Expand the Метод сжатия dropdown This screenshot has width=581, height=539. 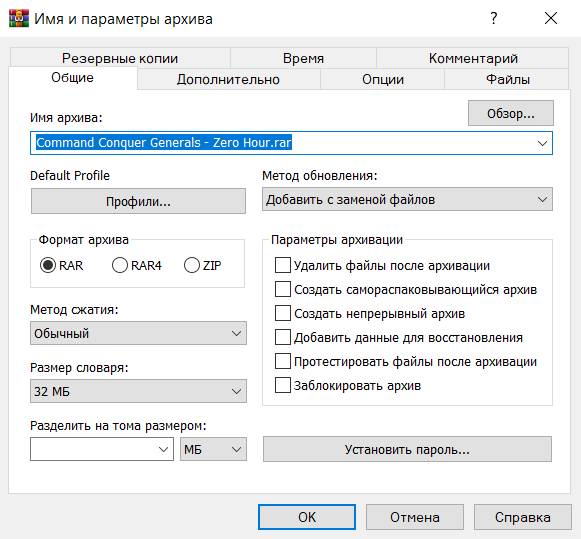pyautogui.click(x=138, y=333)
